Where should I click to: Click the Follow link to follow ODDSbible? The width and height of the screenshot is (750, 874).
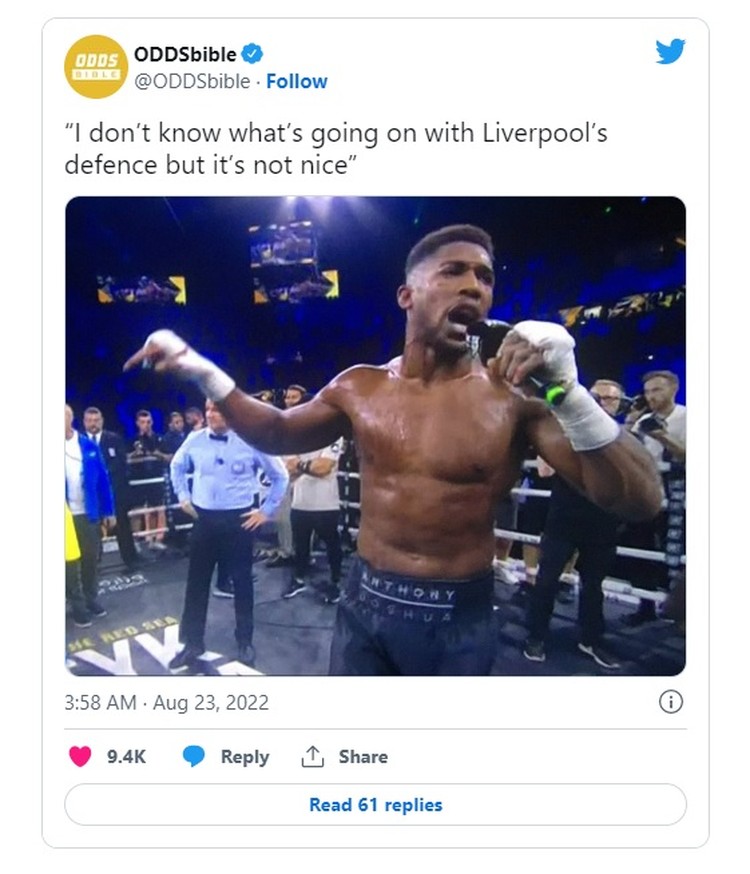(295, 82)
